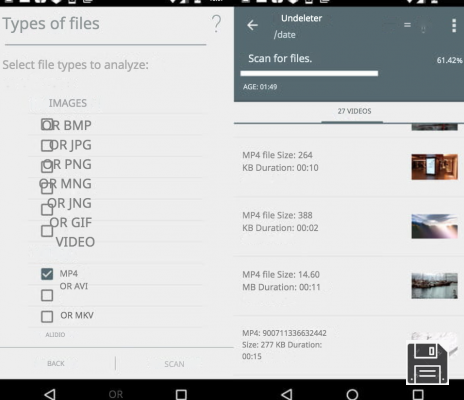
Task: Enable the AVI checkbox
Action: click(x=47, y=295)
